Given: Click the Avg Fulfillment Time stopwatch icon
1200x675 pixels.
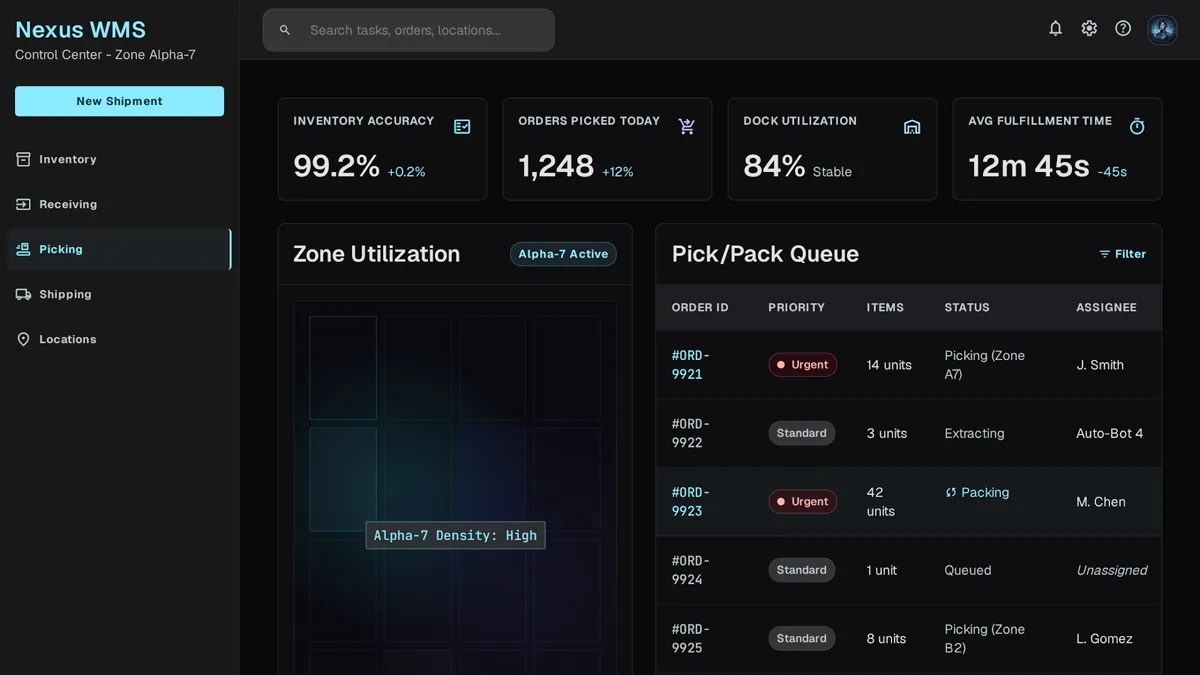Looking at the screenshot, I should point(1137,127).
